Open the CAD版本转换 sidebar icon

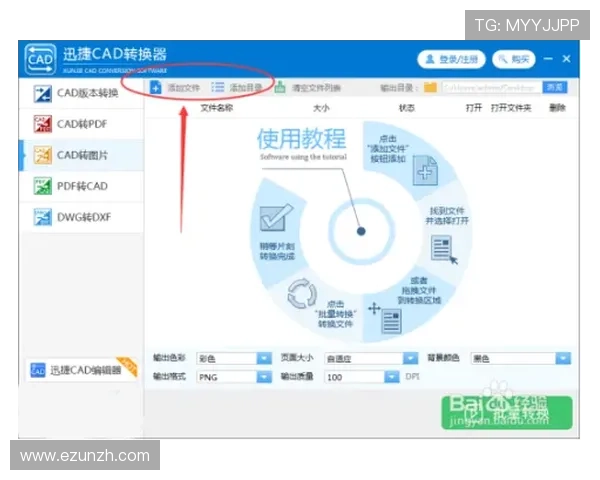[x=42, y=93]
